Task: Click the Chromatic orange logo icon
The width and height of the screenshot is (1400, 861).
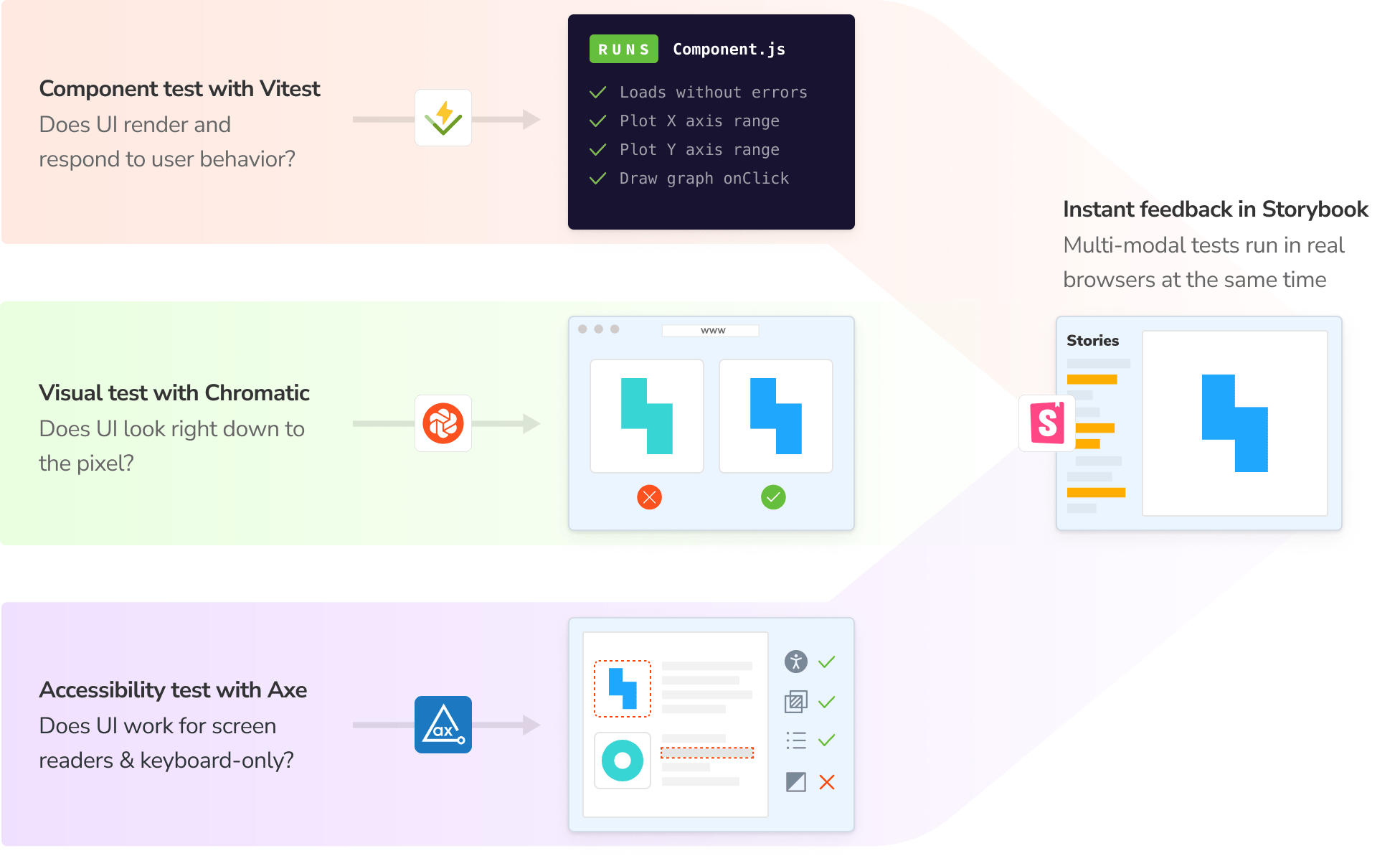Action: 443,423
